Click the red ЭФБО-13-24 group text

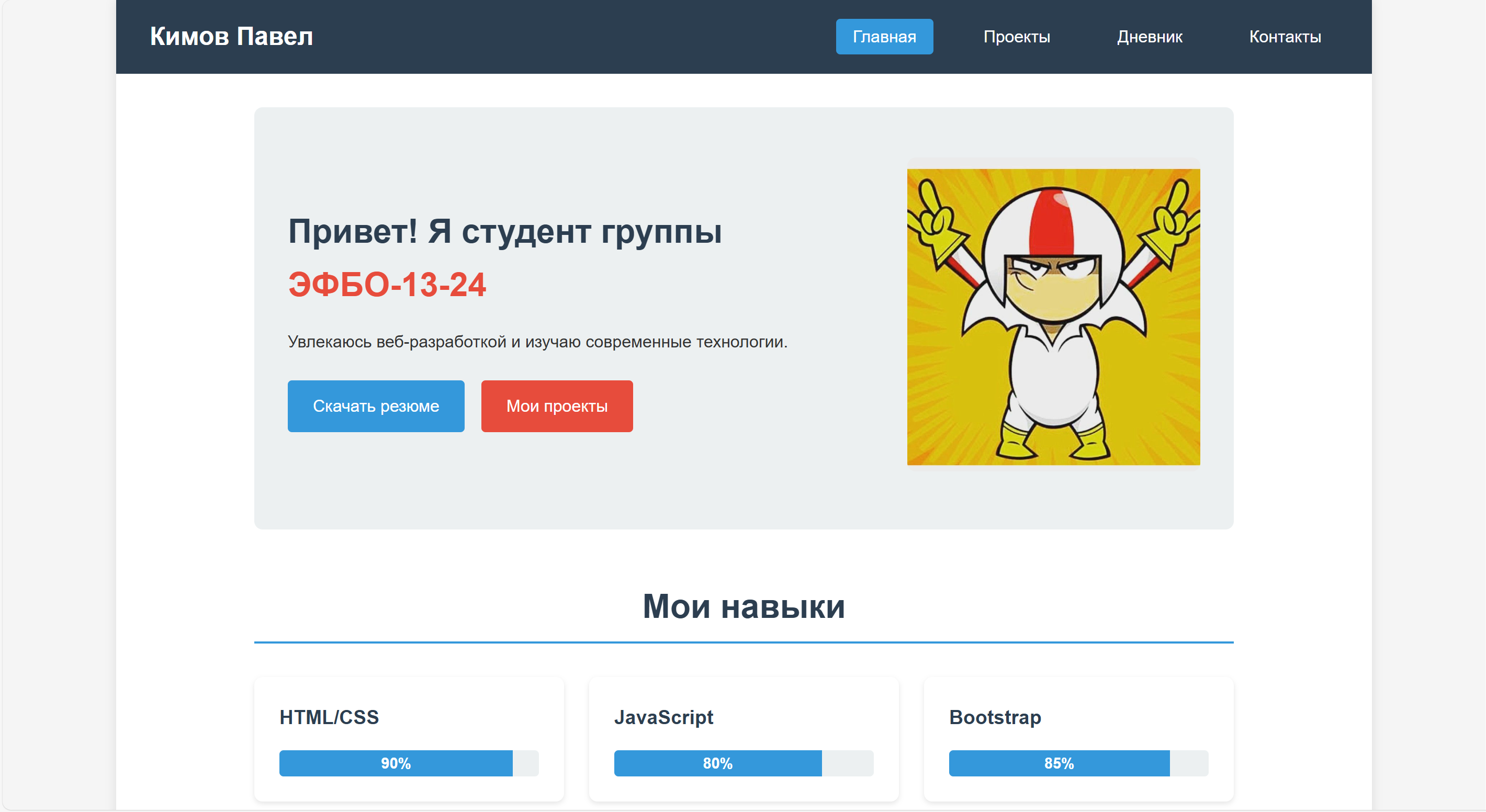(387, 285)
